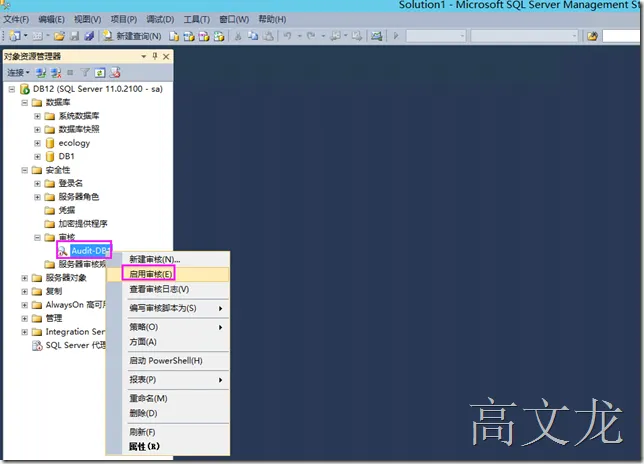Screen dimensions: 644x464
Task: Expand the DB1 database node
Action: [x=37, y=156]
